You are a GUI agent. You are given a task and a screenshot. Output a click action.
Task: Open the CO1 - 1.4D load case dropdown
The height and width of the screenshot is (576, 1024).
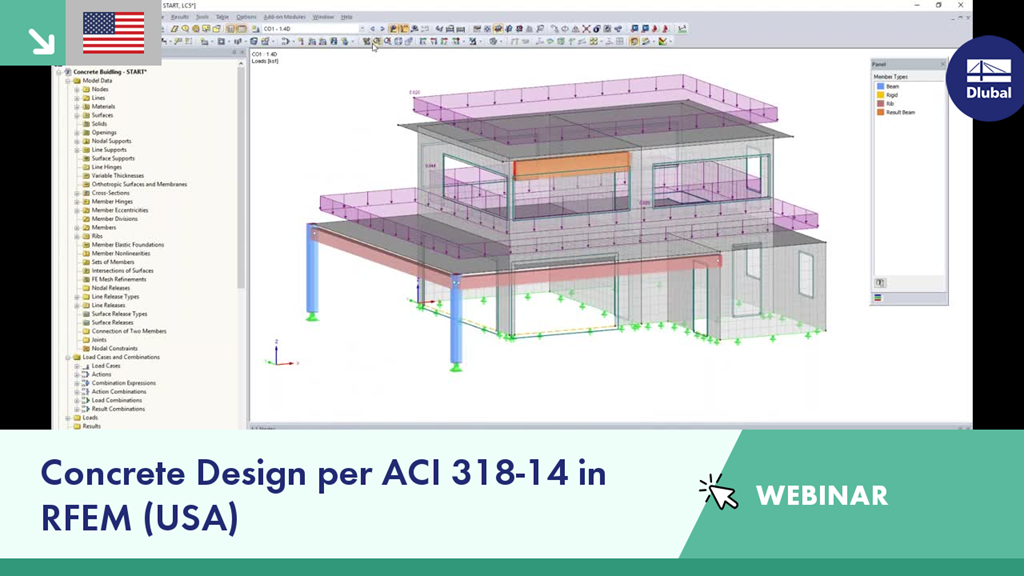point(362,29)
